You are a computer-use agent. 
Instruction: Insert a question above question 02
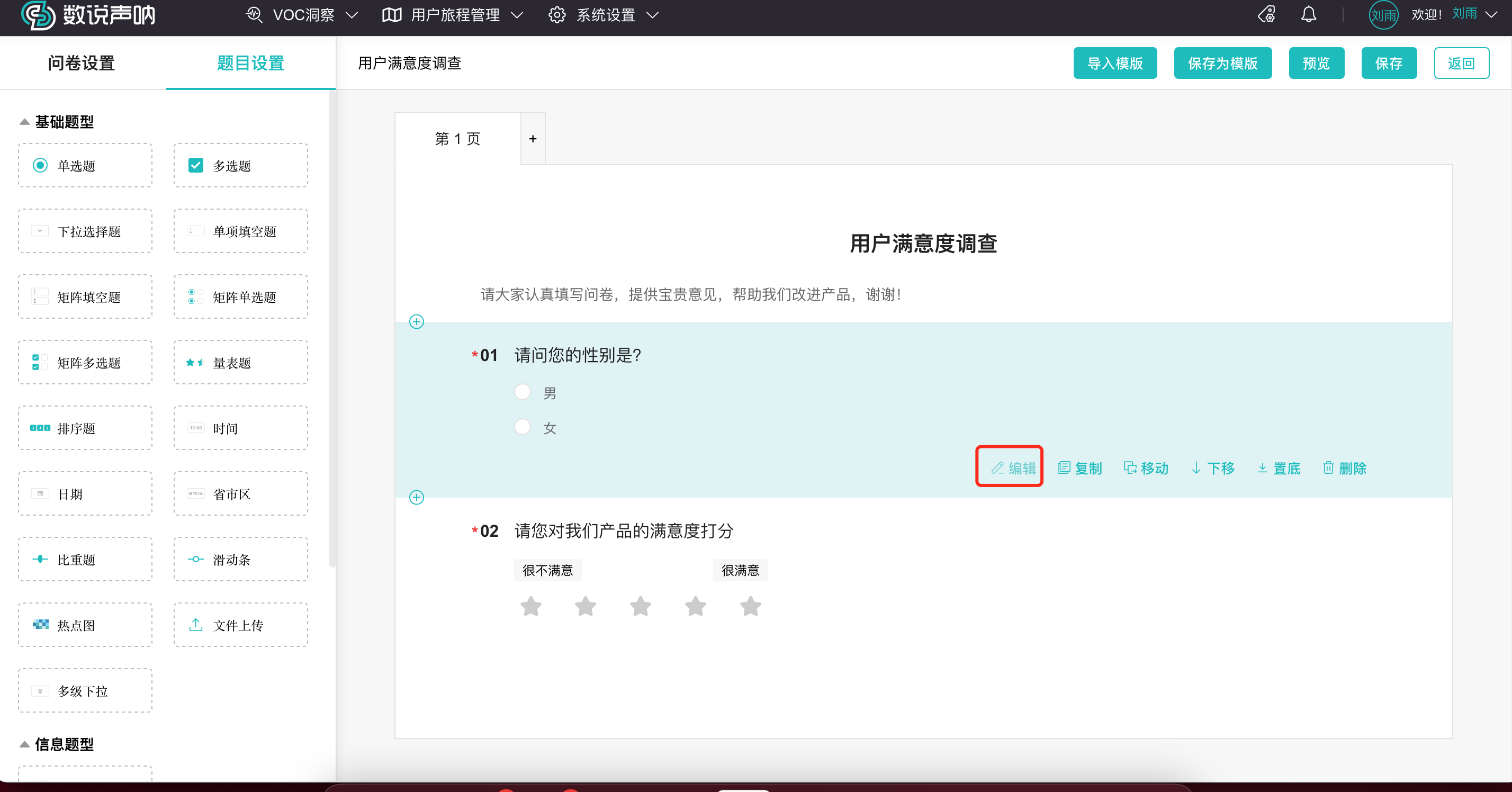pyautogui.click(x=417, y=497)
